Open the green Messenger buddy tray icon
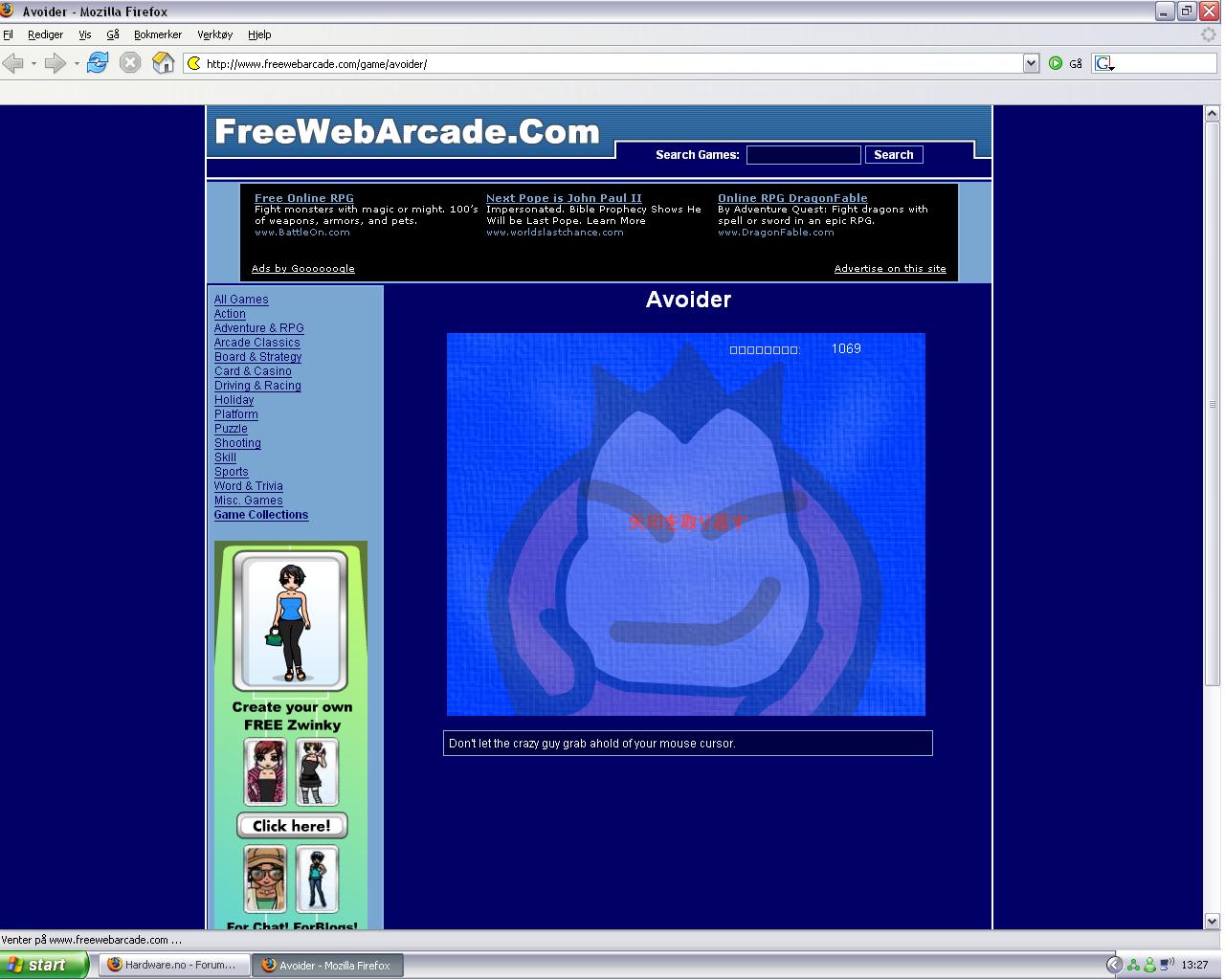The height and width of the screenshot is (980, 1225). (1149, 965)
